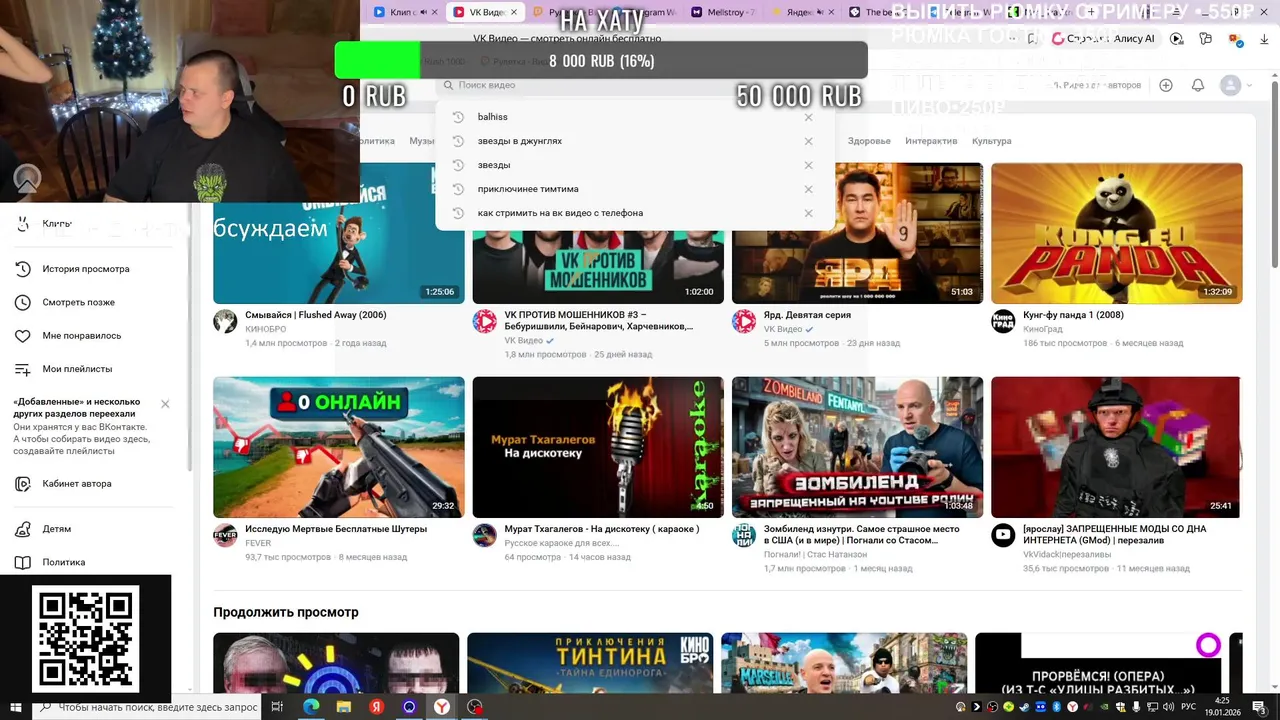Switch to the Клип browser tab
This screenshot has width=1280, height=720.
[405, 12]
